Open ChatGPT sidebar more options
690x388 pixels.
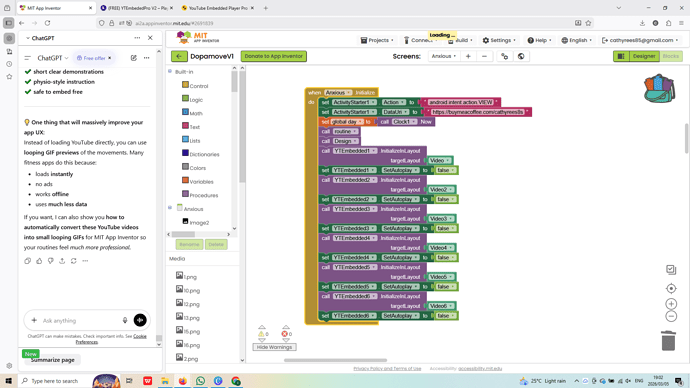[x=137, y=38]
